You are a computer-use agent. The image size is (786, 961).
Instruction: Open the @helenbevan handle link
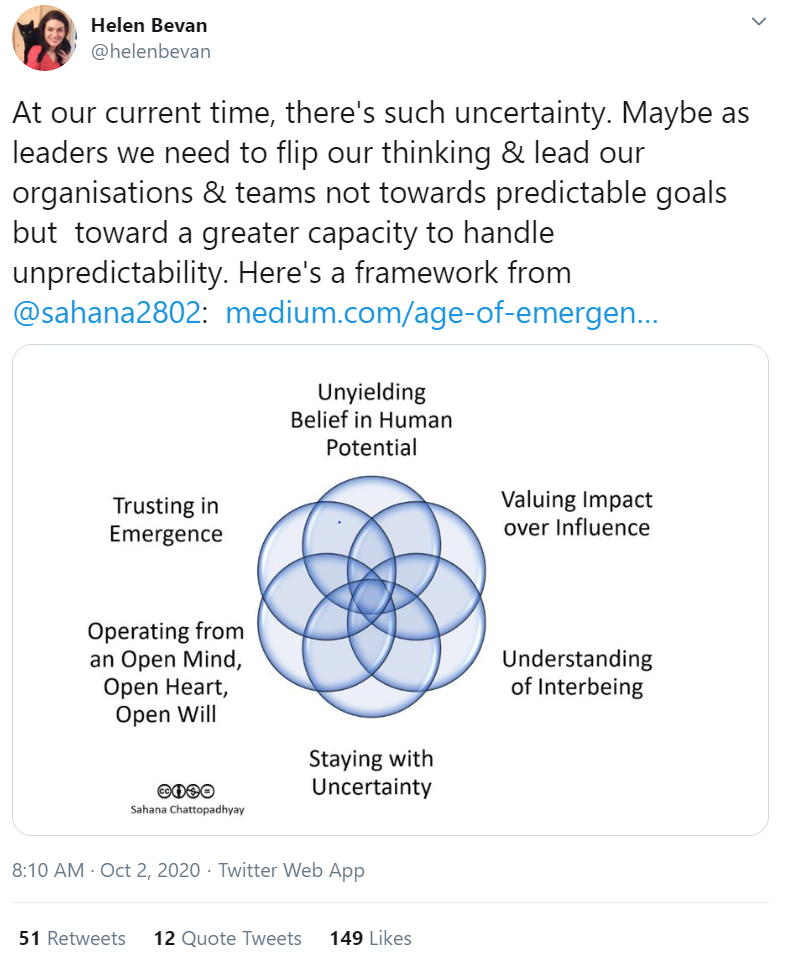coord(151,51)
